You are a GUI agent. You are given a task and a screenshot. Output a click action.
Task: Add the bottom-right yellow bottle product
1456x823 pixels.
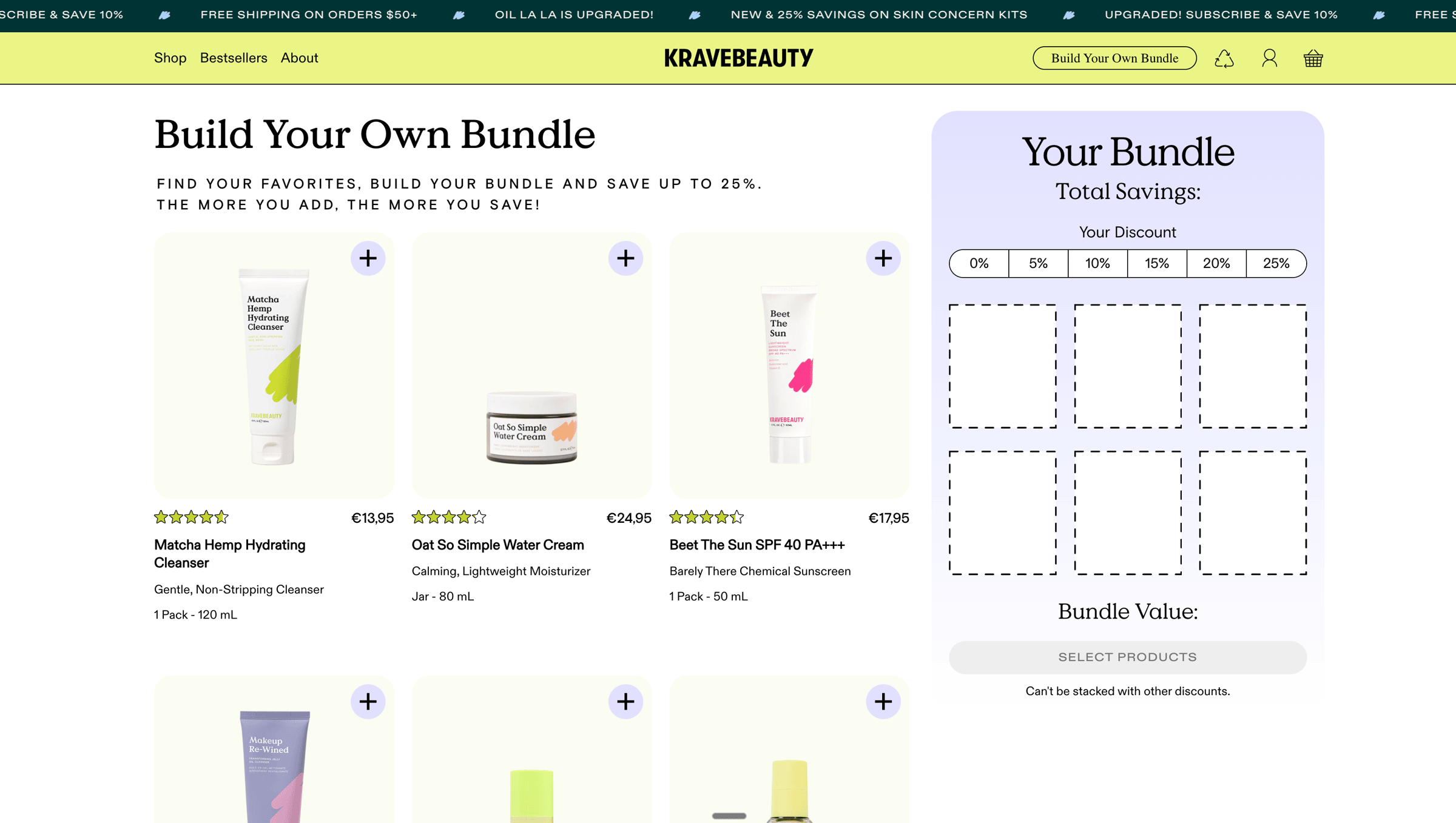coord(883,702)
